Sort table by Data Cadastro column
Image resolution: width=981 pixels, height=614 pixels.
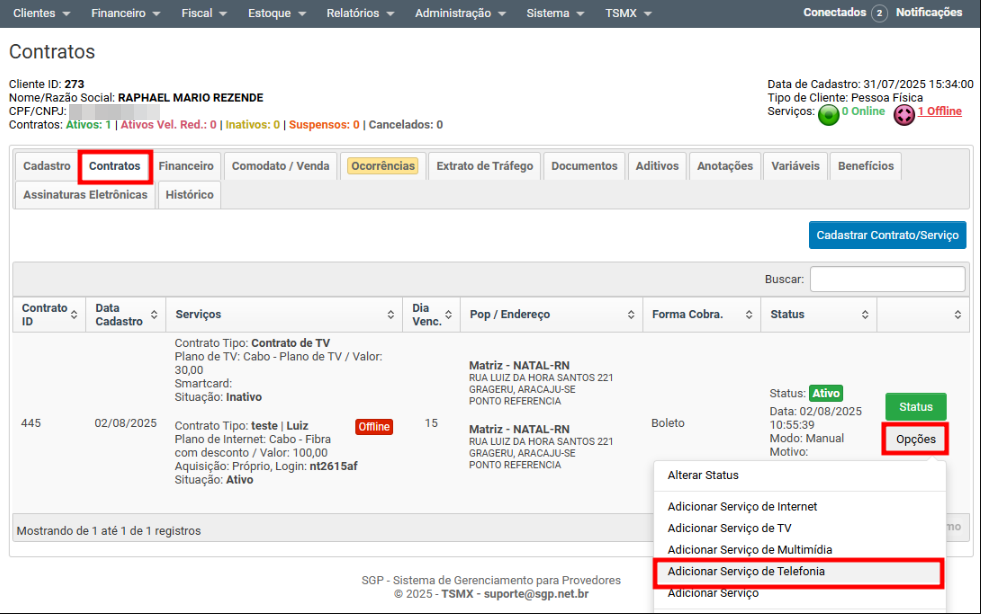[153, 315]
